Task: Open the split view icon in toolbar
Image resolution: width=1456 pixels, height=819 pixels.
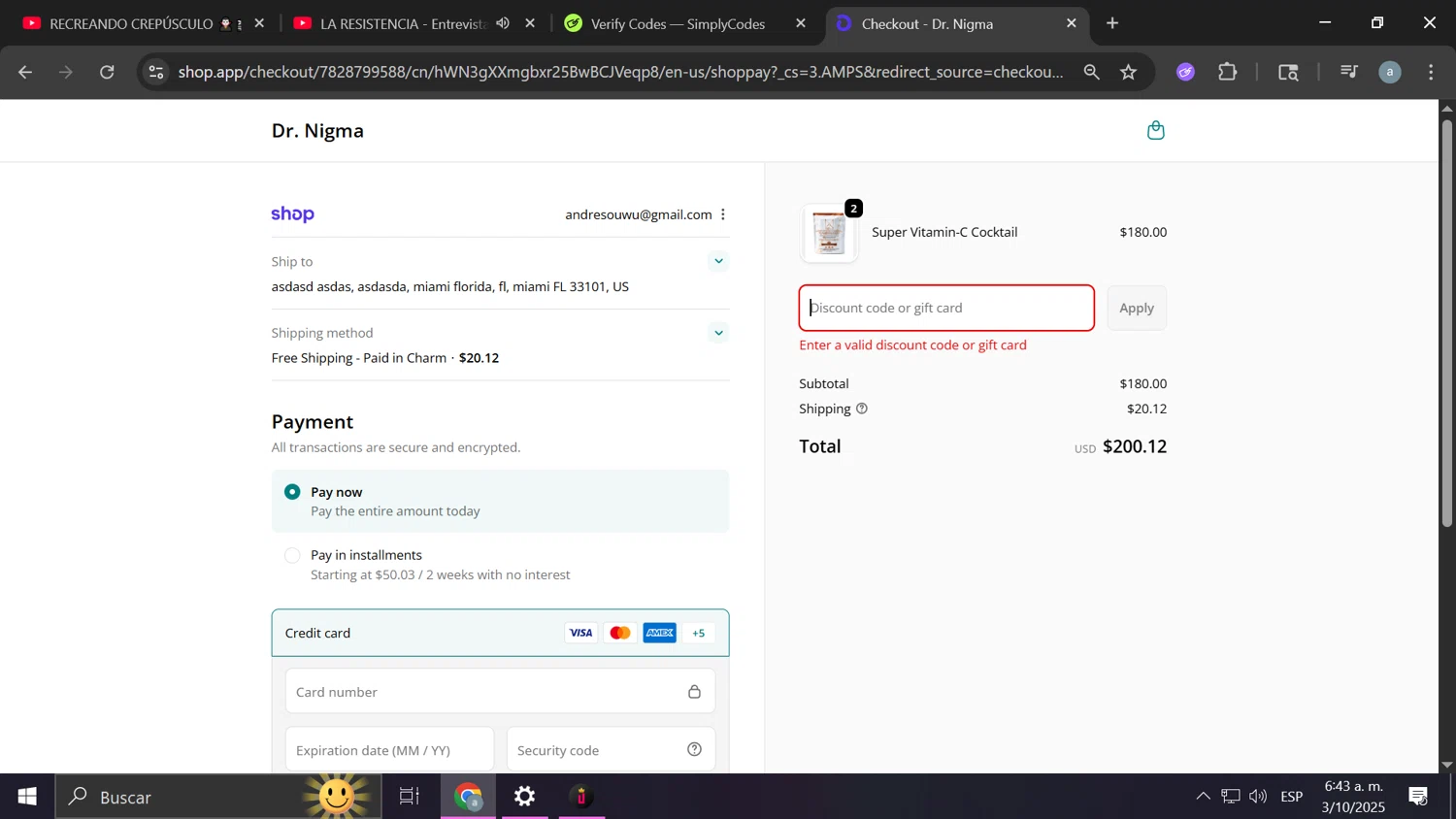Action: (1288, 72)
